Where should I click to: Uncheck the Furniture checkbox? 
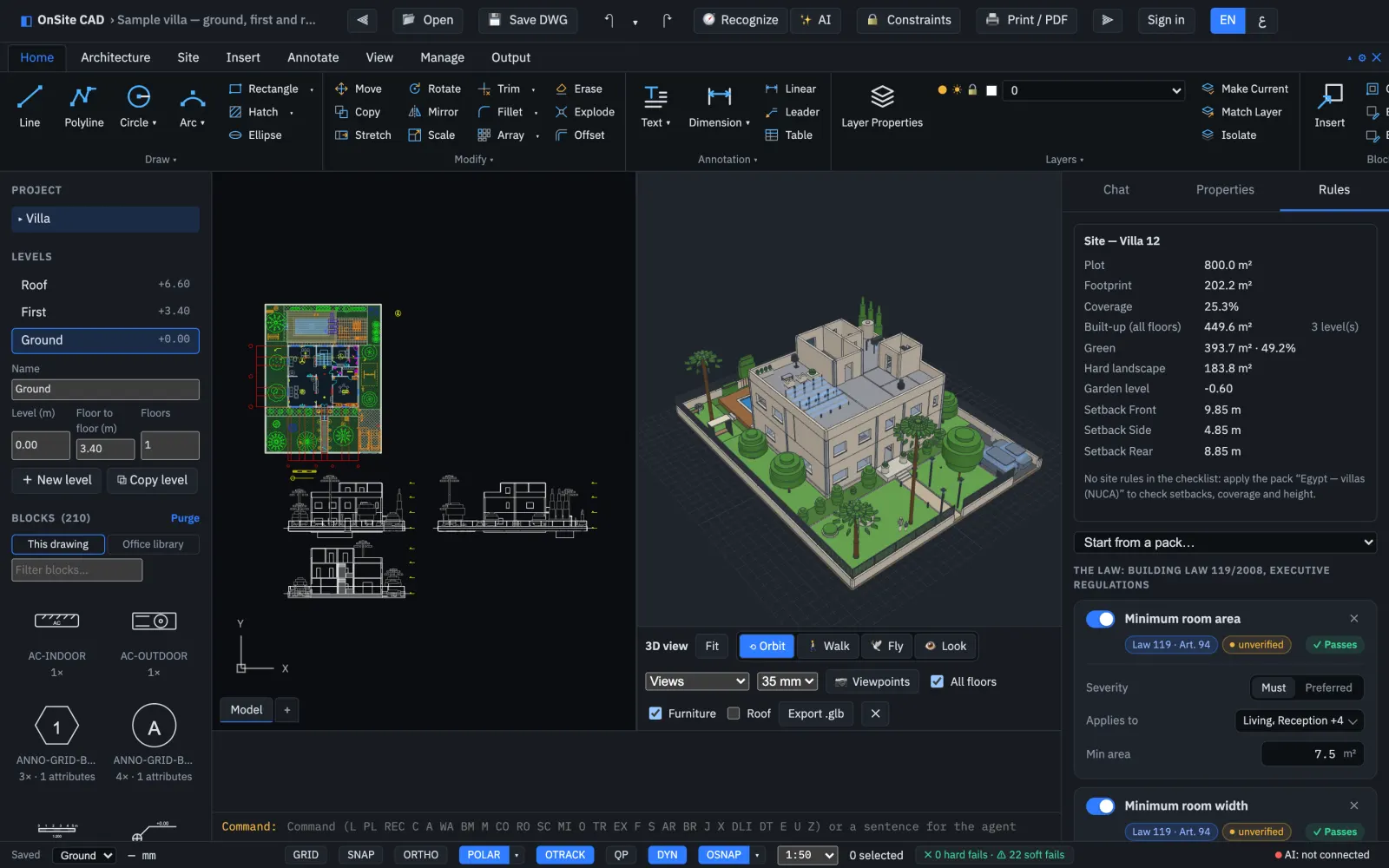tap(655, 713)
